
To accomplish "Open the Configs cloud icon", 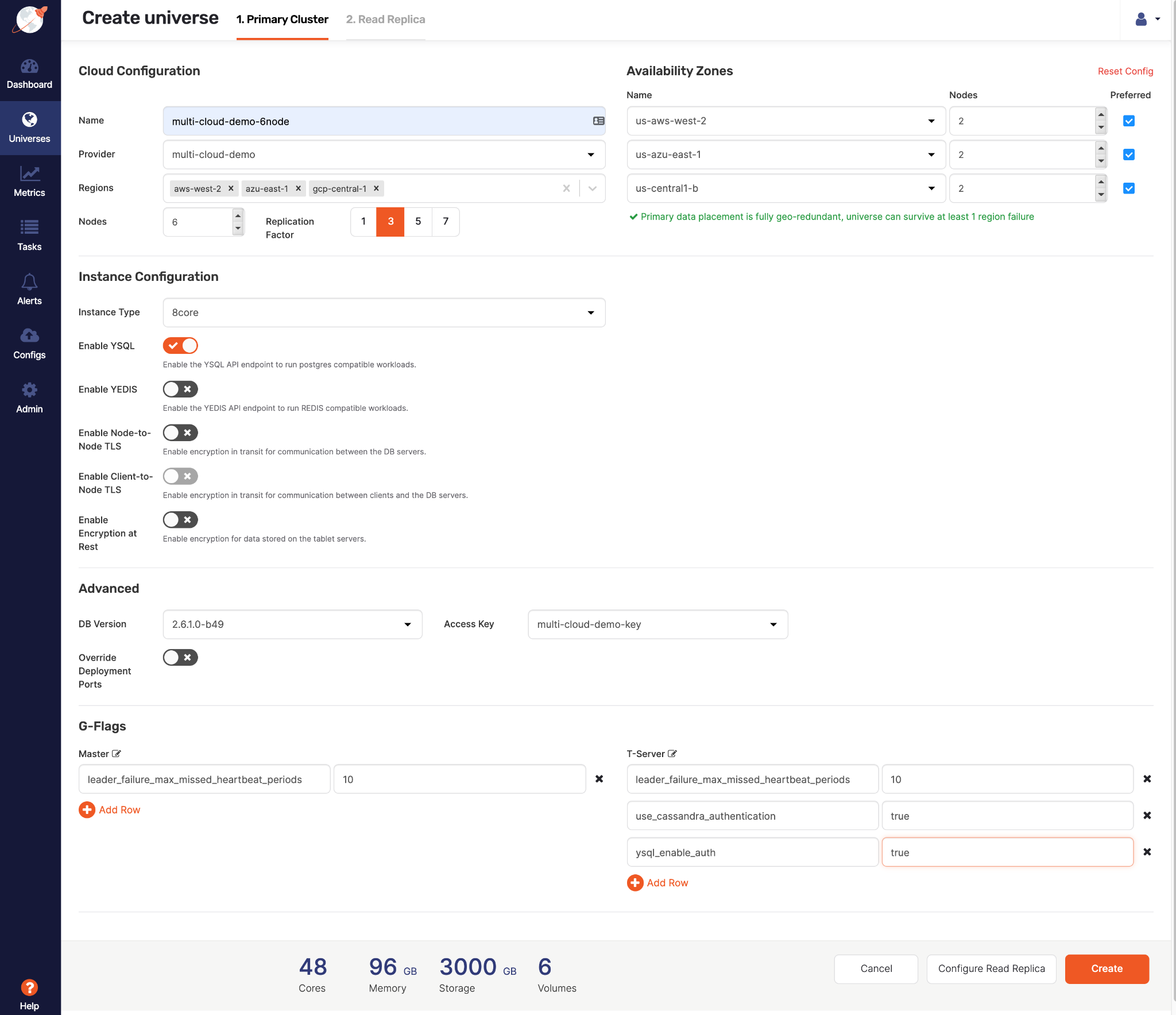I will pyautogui.click(x=29, y=336).
